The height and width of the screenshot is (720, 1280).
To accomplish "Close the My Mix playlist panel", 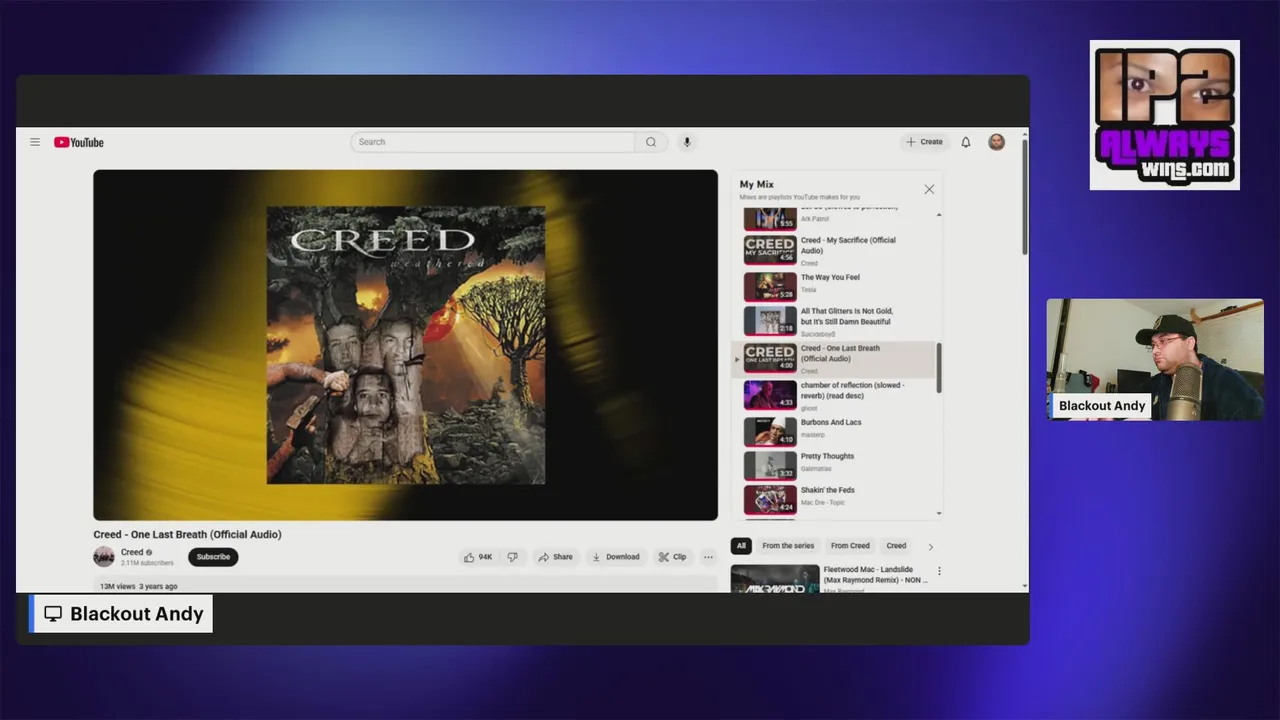I will tap(929, 189).
